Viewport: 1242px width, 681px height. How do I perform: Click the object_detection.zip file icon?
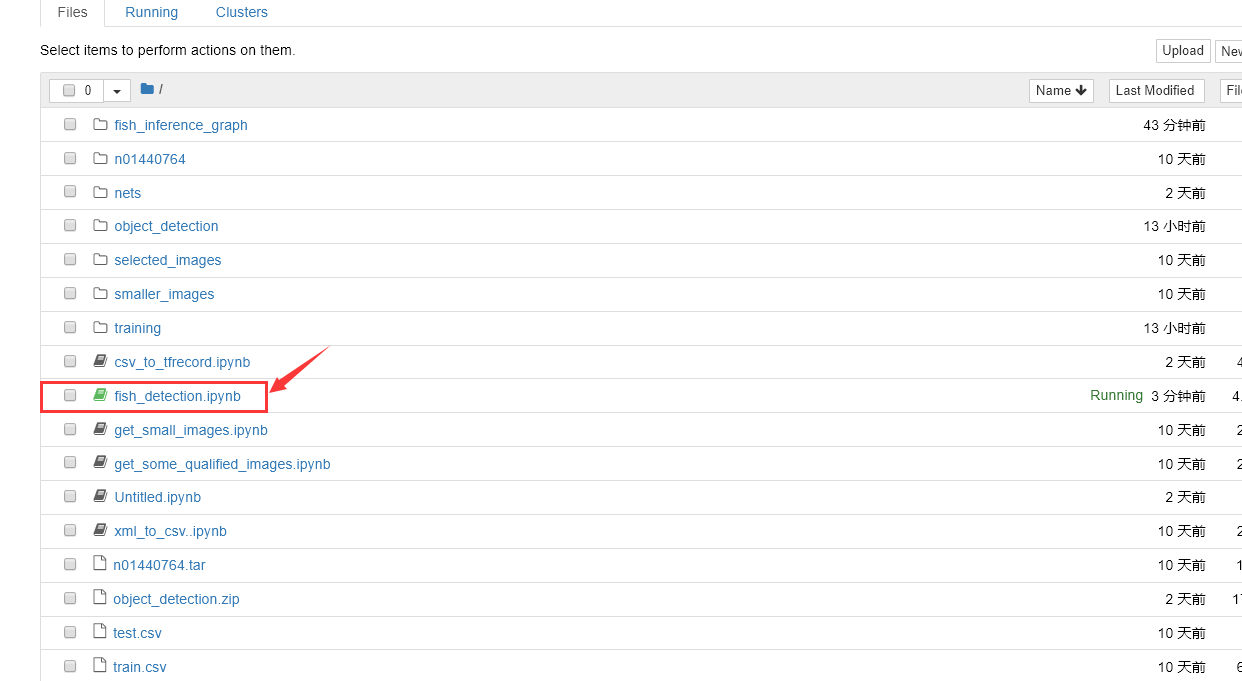[x=99, y=598]
